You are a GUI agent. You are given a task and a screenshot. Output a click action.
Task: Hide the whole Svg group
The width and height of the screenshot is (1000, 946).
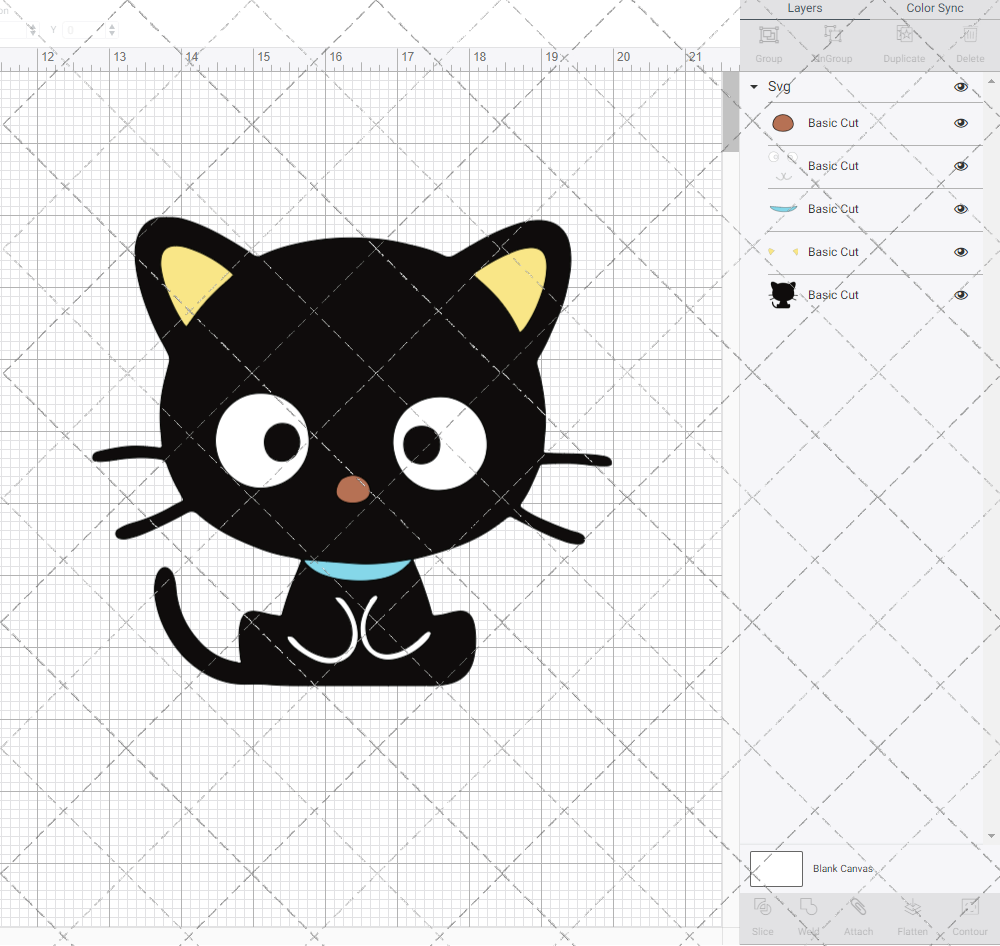tap(961, 87)
